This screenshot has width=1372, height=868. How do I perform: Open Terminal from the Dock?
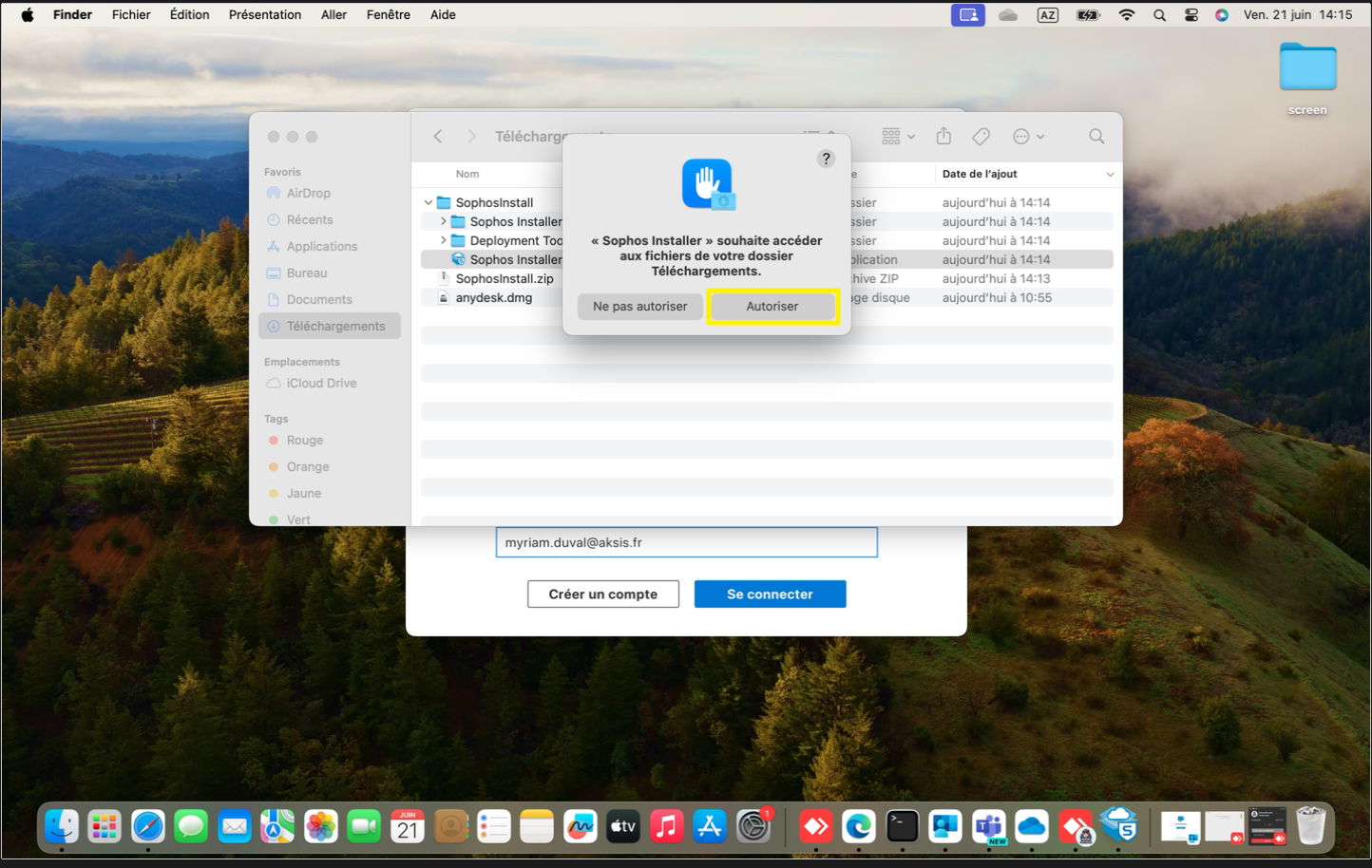(x=902, y=827)
